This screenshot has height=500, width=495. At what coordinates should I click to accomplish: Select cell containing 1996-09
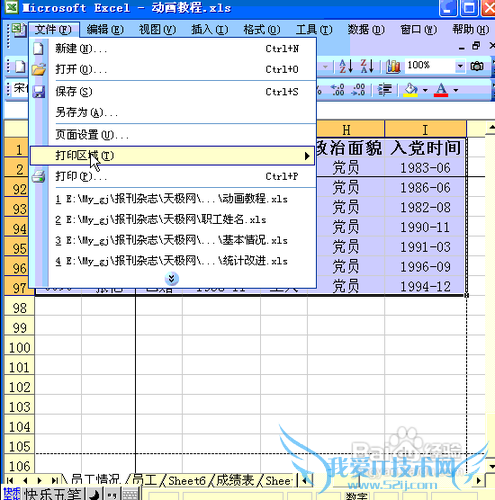[425, 267]
